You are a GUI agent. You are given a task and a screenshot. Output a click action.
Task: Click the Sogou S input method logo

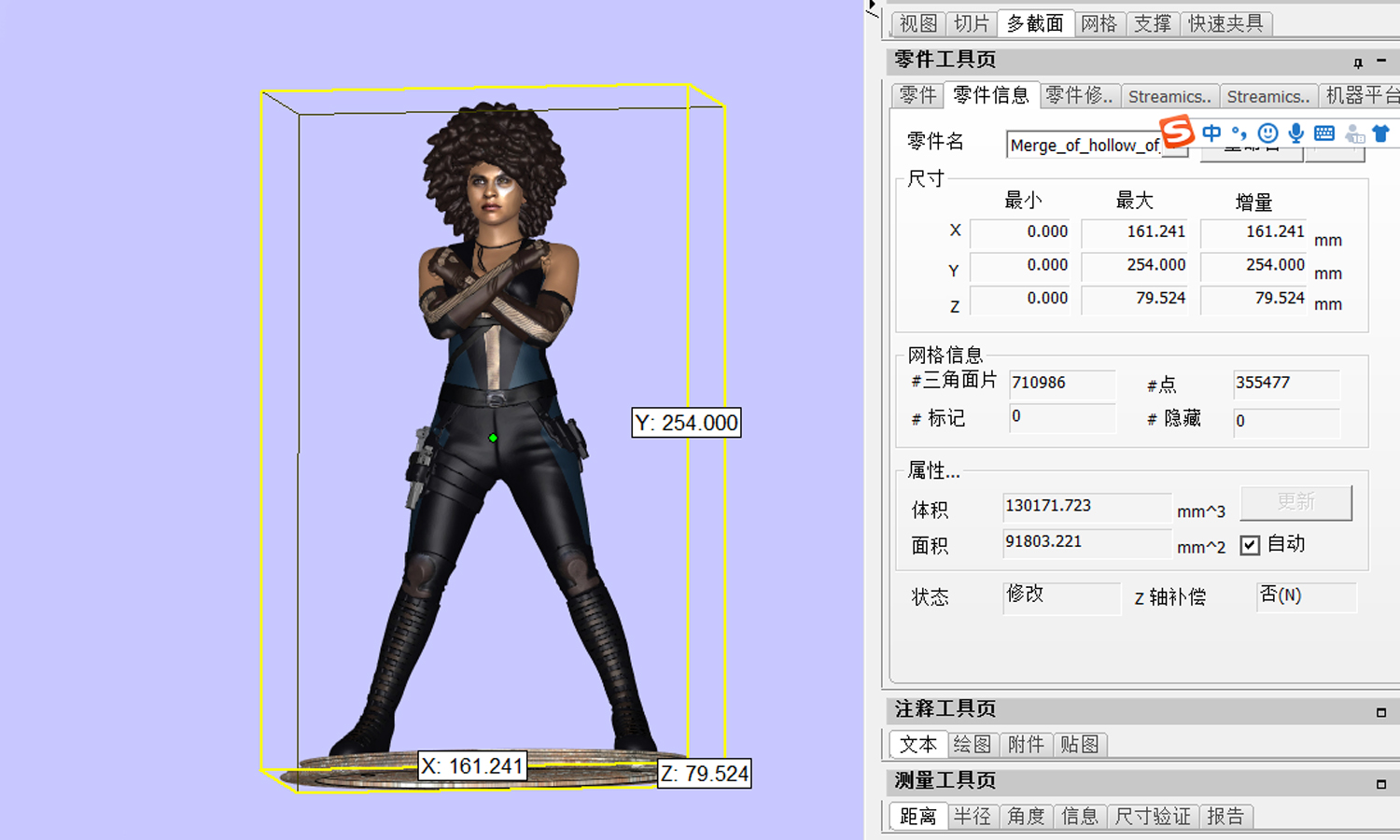(1177, 132)
